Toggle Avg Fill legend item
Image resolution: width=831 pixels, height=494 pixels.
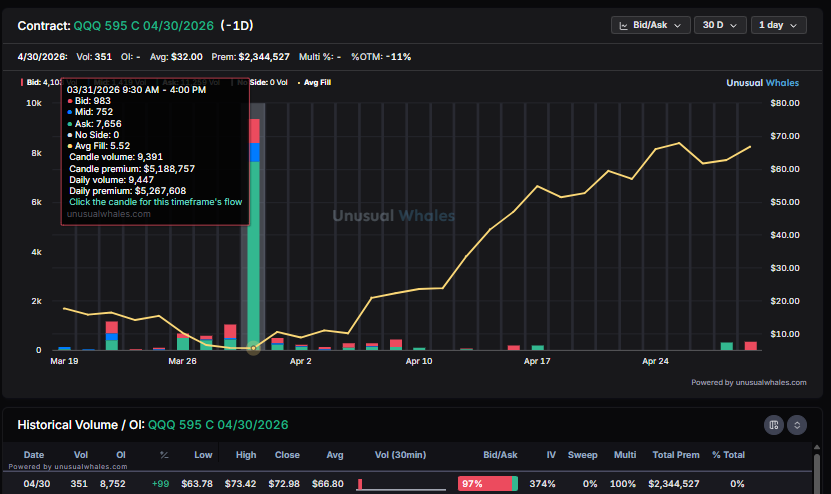(314, 82)
